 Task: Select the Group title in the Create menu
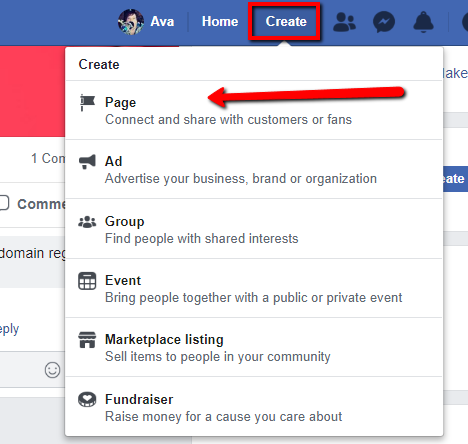coord(125,221)
